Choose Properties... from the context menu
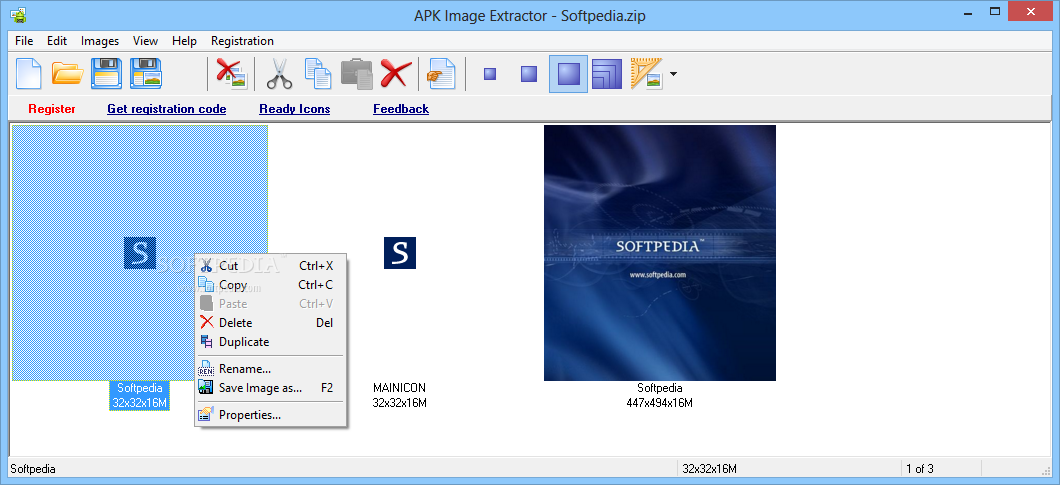This screenshot has height=485, width=1060. [x=270, y=415]
